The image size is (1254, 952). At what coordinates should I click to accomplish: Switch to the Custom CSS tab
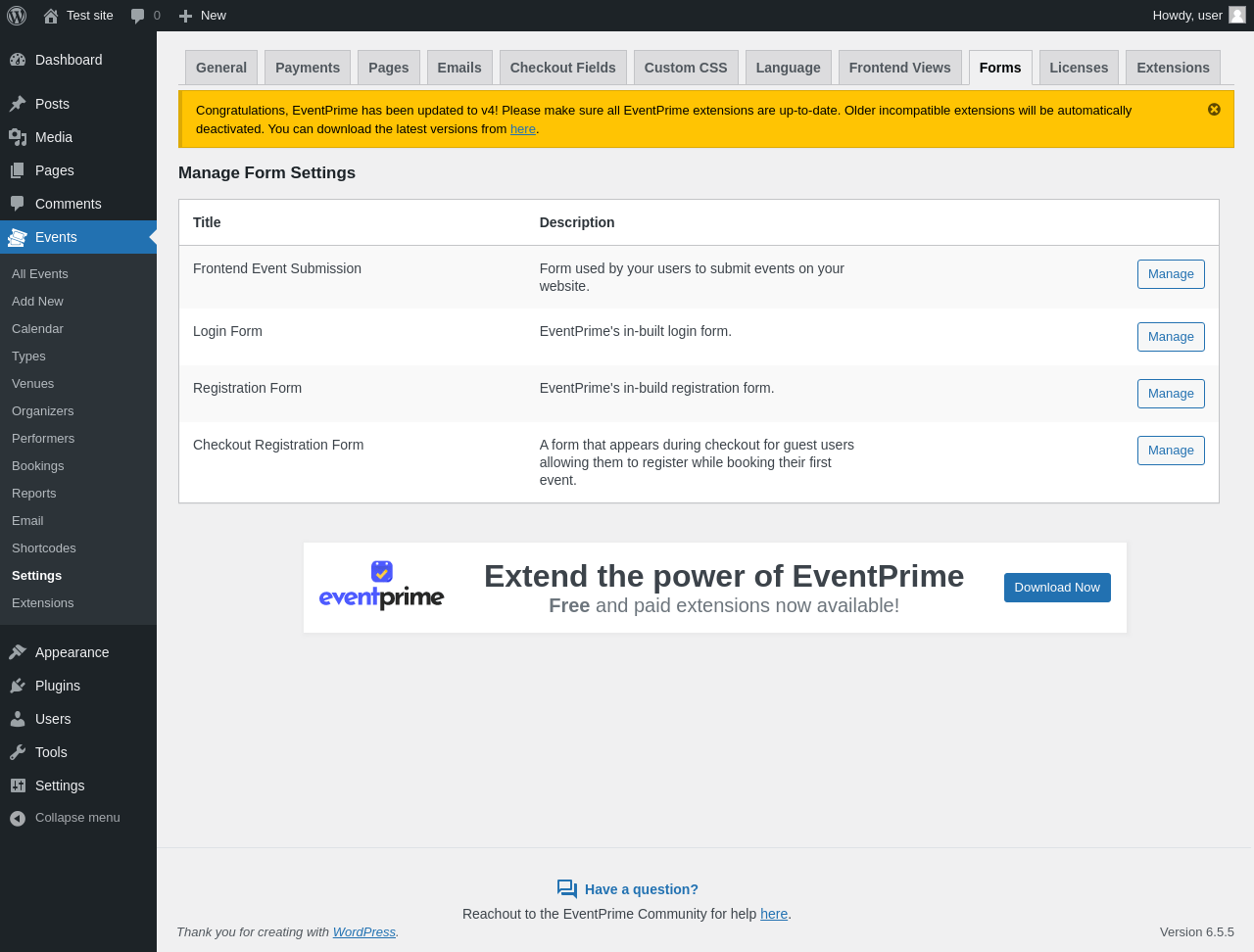686,68
